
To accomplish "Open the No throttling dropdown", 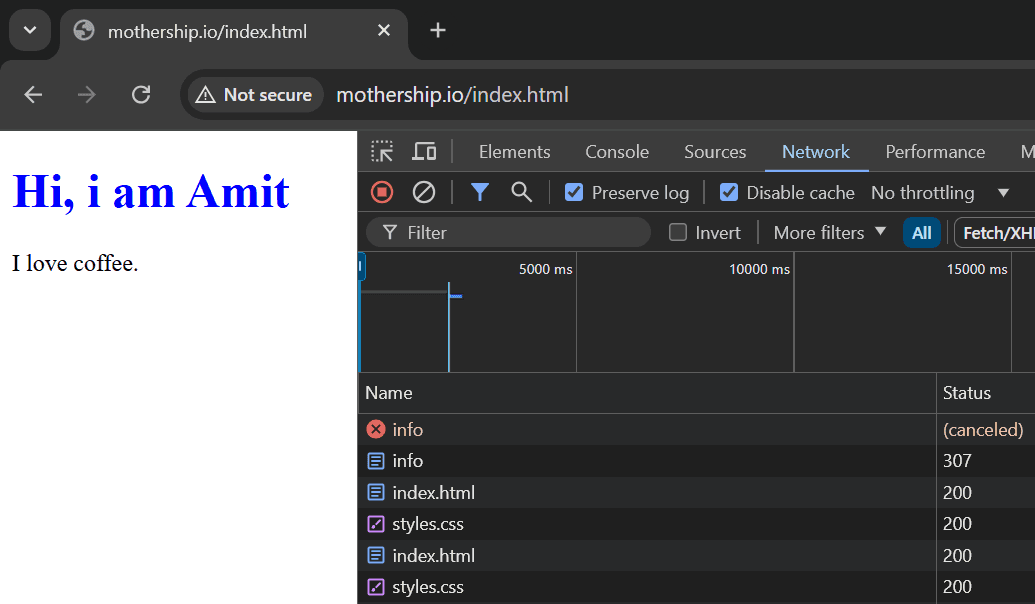I will (x=941, y=193).
